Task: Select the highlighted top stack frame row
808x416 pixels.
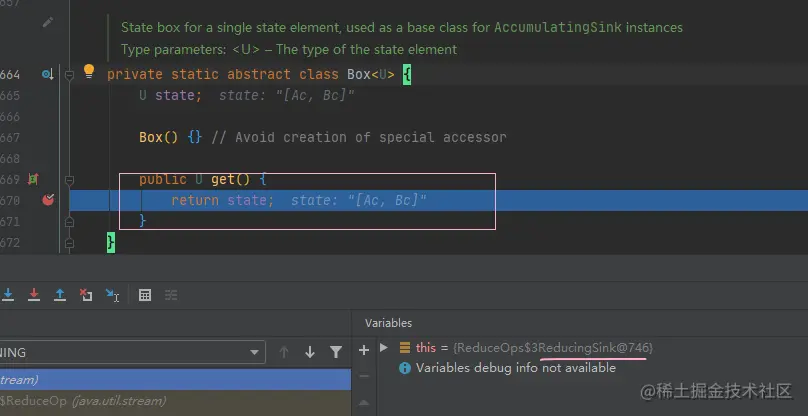Action: pos(175,380)
